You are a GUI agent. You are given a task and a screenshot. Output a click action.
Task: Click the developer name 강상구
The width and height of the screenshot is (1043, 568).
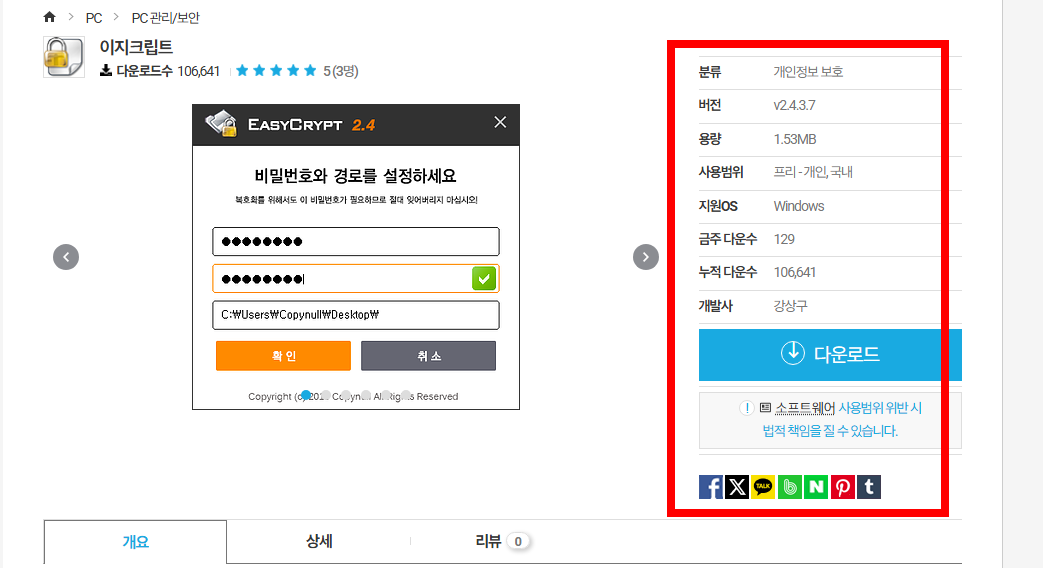790,306
